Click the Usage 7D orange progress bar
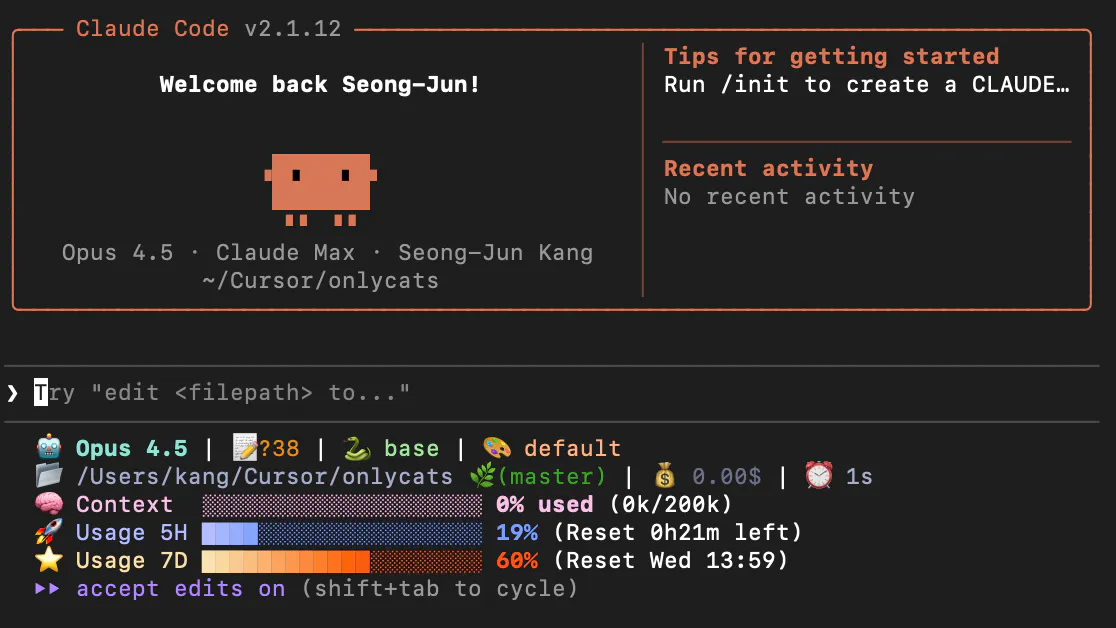 [342, 561]
